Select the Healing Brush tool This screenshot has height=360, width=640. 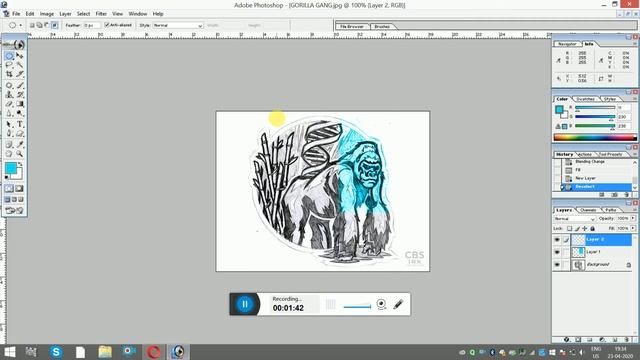tap(9, 85)
